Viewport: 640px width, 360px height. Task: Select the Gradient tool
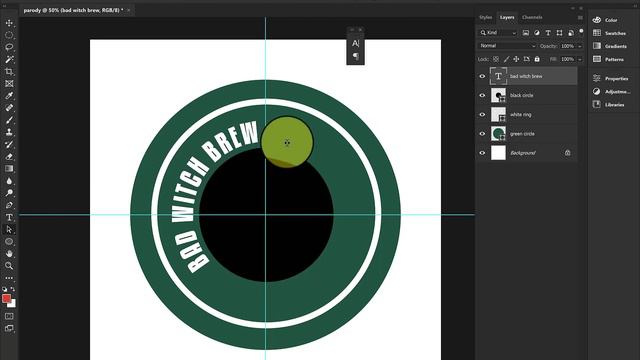click(x=9, y=169)
